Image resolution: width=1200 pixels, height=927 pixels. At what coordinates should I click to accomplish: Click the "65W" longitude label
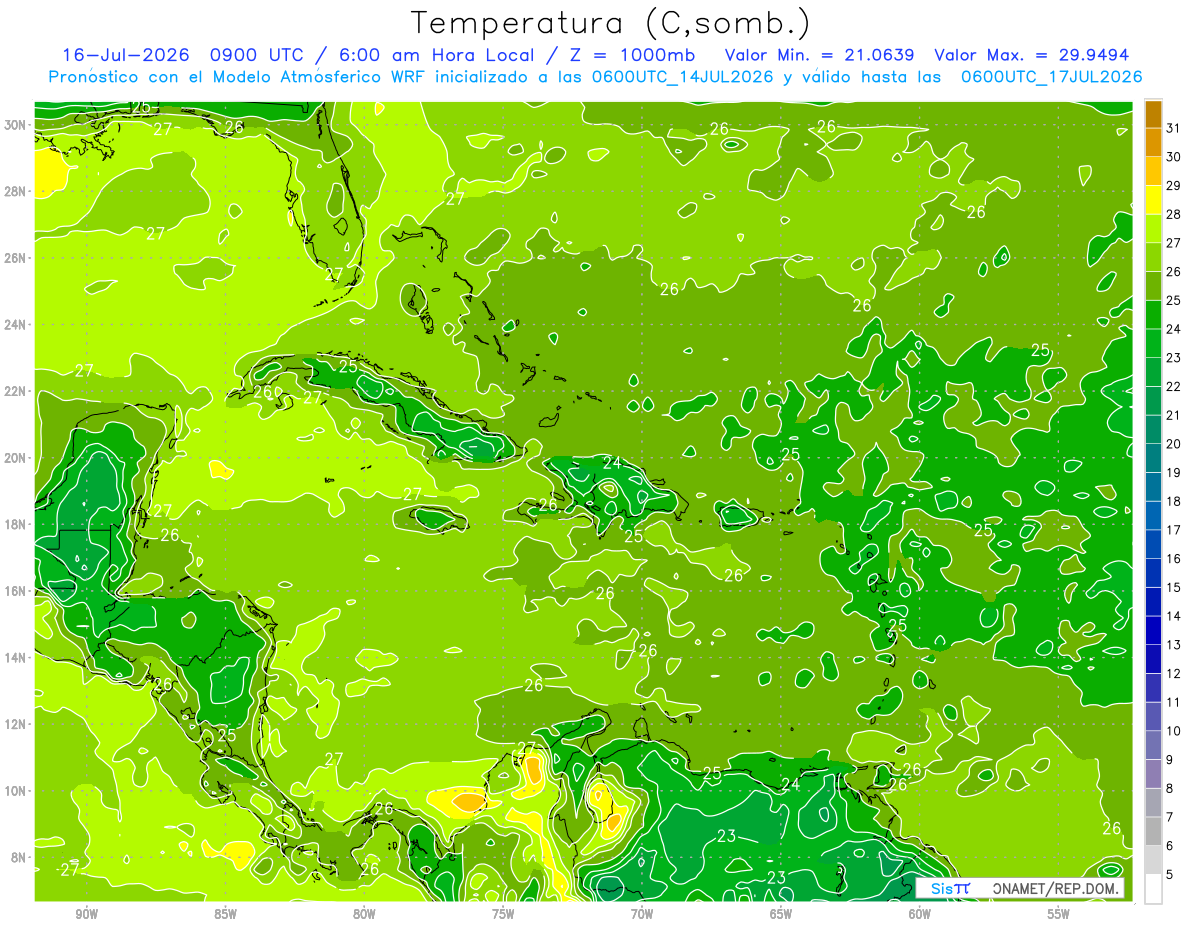point(781,914)
